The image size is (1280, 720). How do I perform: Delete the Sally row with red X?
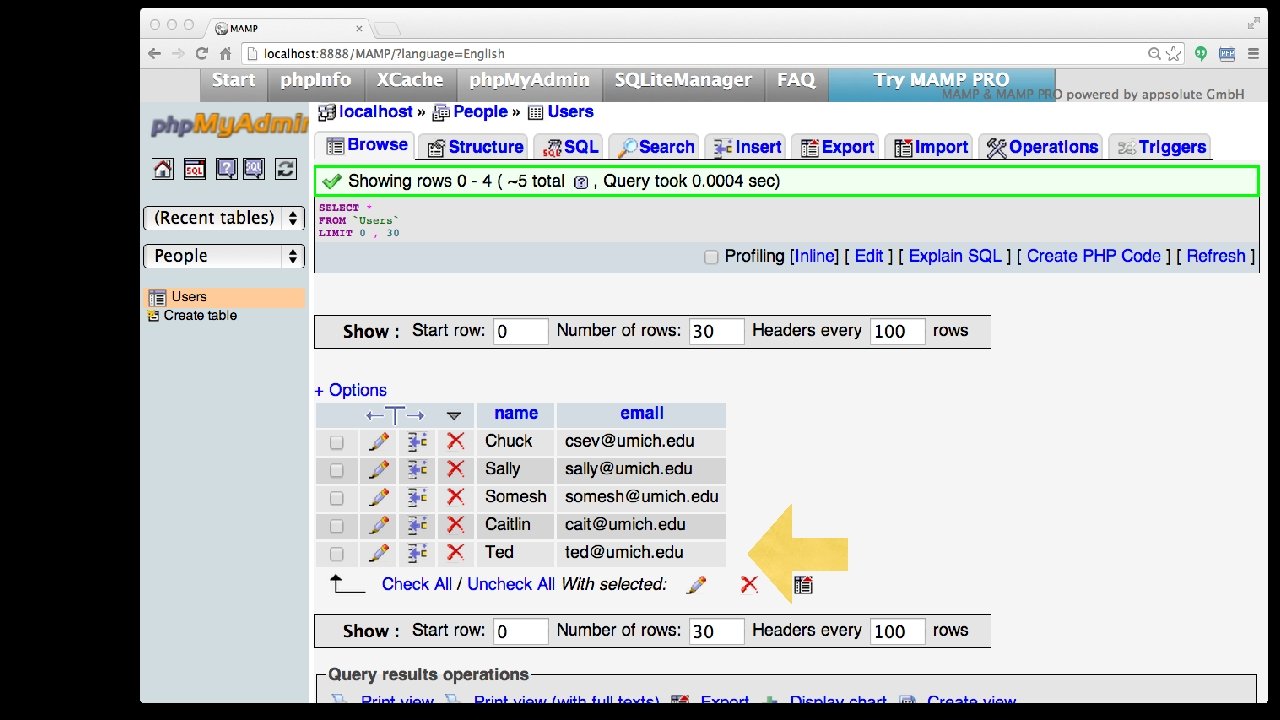[x=456, y=469]
